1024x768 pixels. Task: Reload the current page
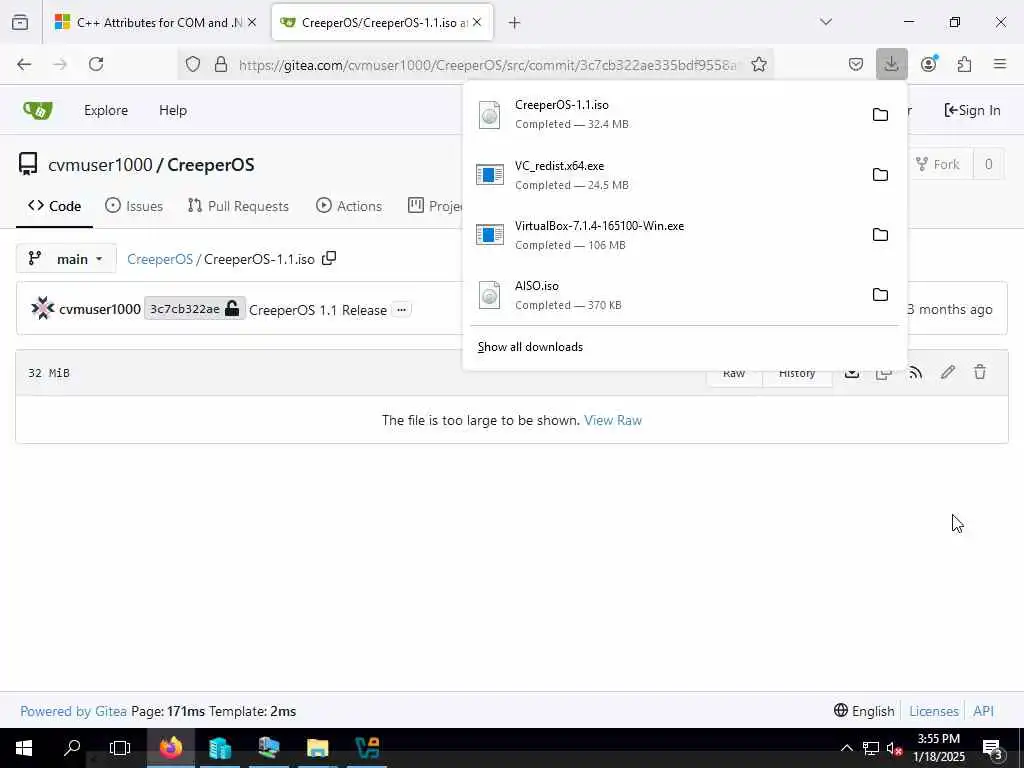coord(96,64)
